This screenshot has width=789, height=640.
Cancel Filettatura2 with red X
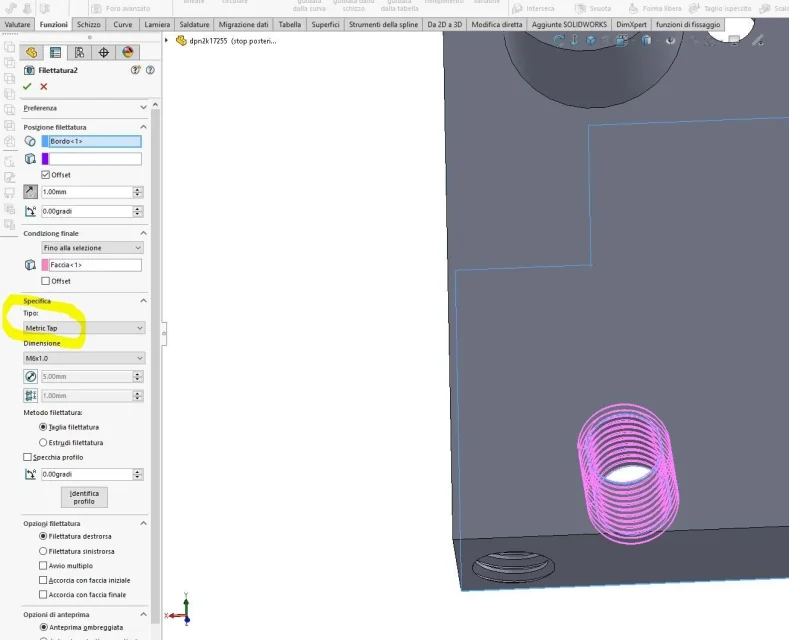pos(44,87)
